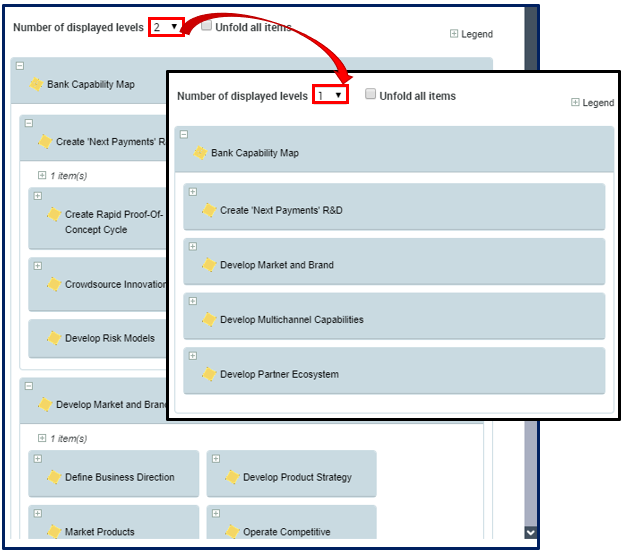Click the Develop Multichannel Capabilities capability icon
The height and width of the screenshot is (553, 624).
tap(209, 320)
